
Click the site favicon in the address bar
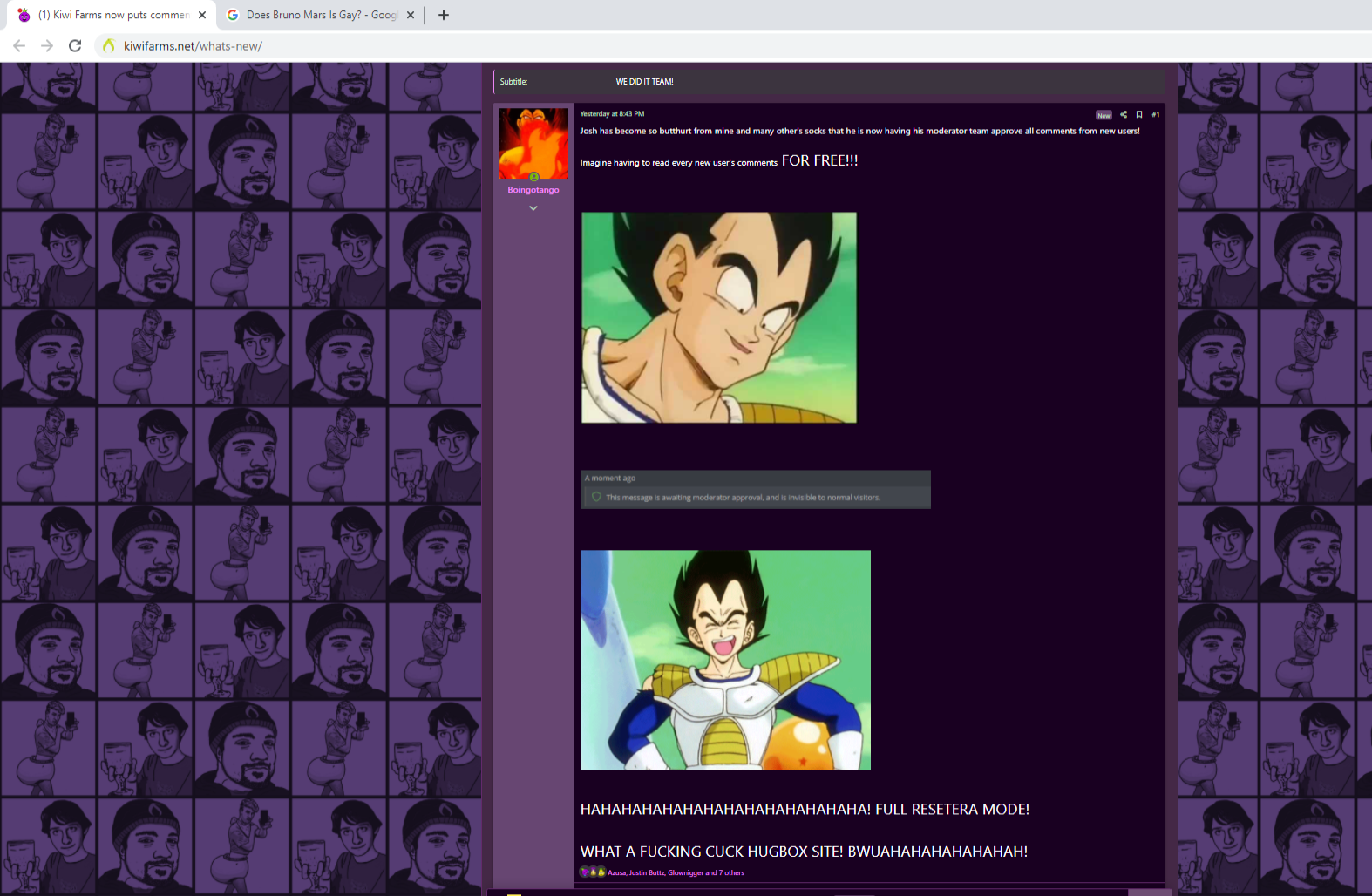[x=108, y=46]
